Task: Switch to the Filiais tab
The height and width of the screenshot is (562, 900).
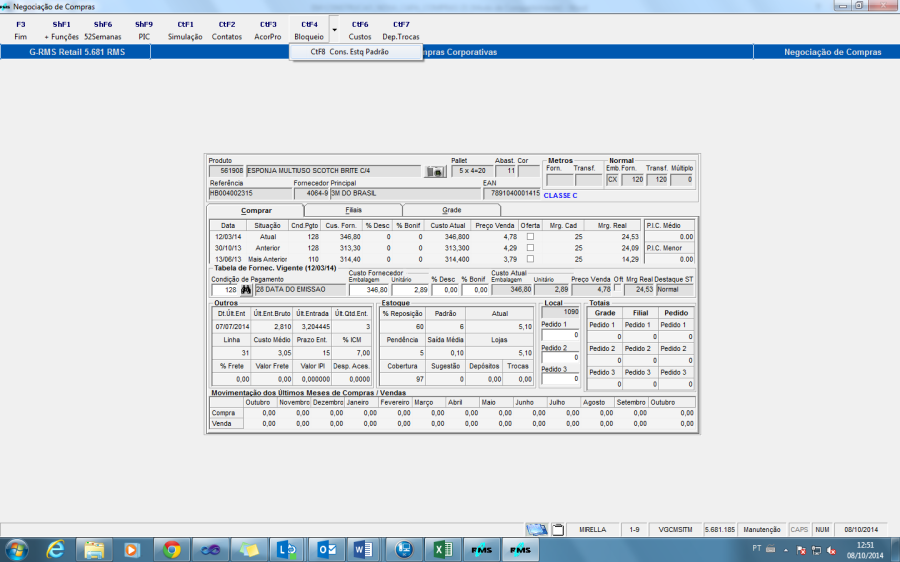Action: 354,210
